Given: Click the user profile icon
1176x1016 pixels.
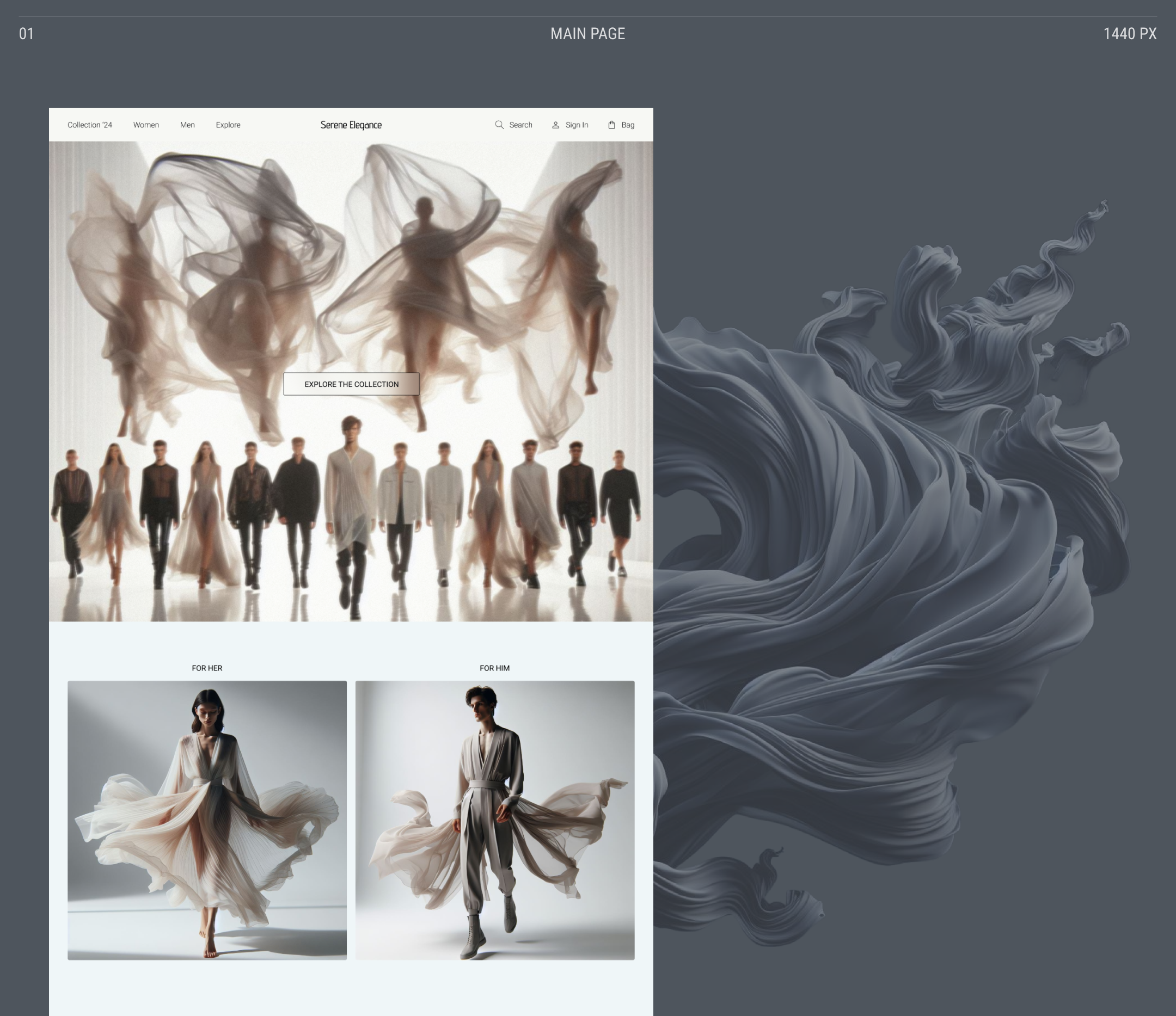Looking at the screenshot, I should (556, 125).
